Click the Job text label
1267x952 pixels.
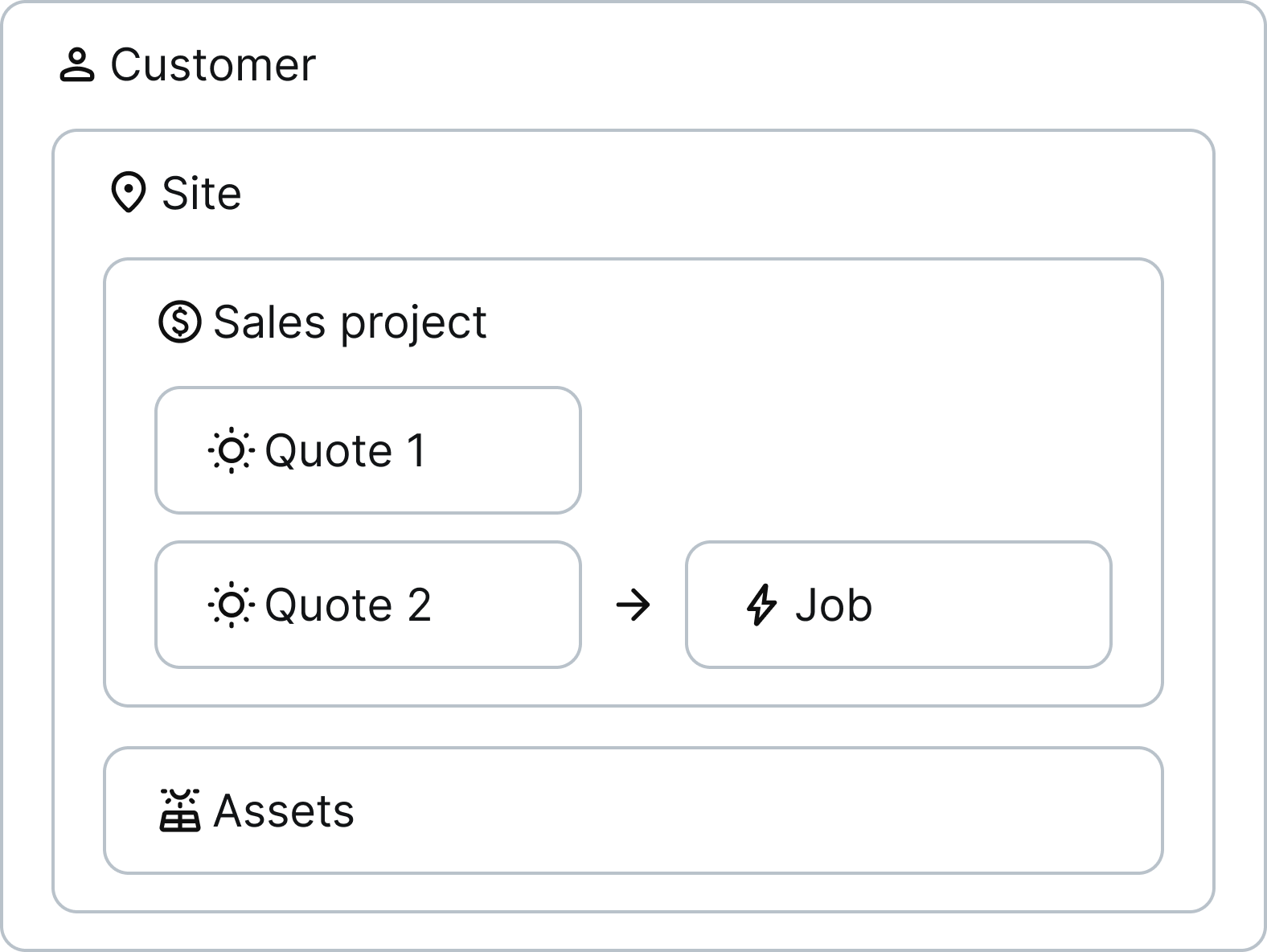pos(834,605)
